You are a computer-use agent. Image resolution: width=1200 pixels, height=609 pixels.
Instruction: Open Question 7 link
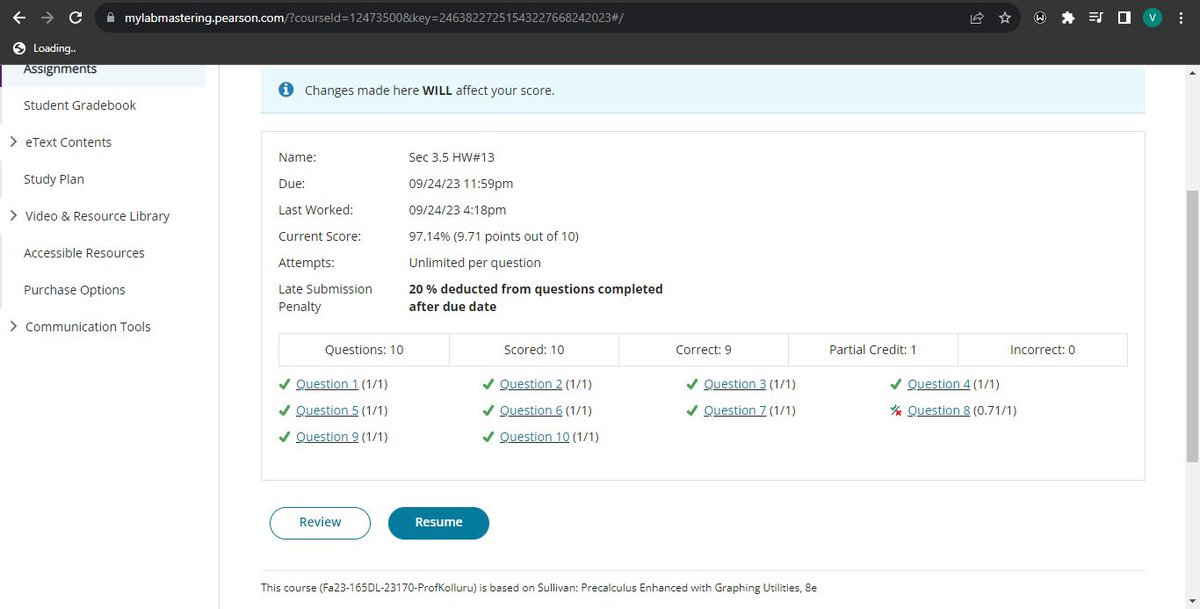735,411
